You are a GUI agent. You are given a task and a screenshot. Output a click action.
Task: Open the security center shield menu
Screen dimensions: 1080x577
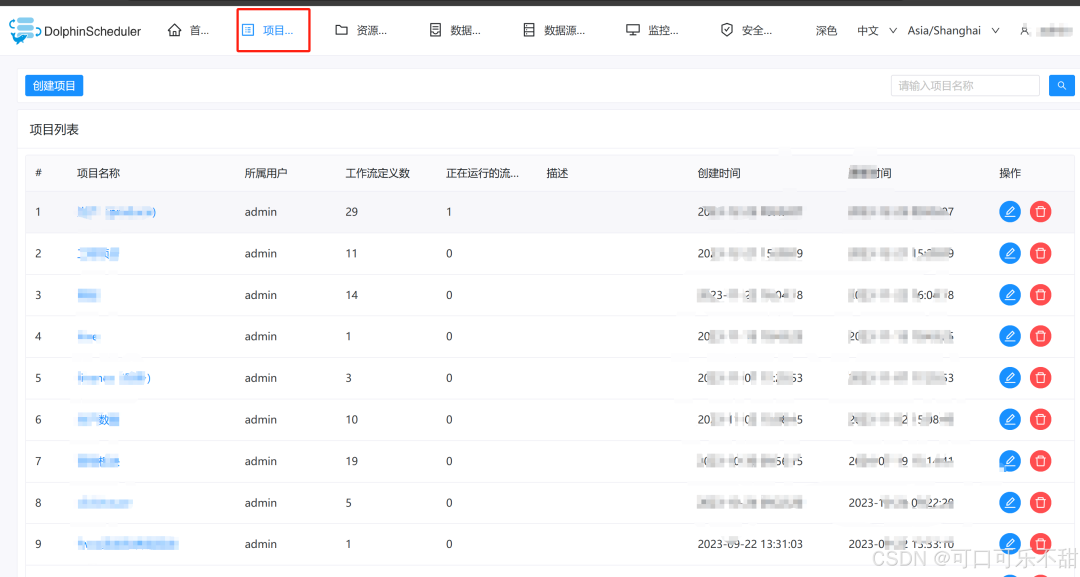click(746, 30)
